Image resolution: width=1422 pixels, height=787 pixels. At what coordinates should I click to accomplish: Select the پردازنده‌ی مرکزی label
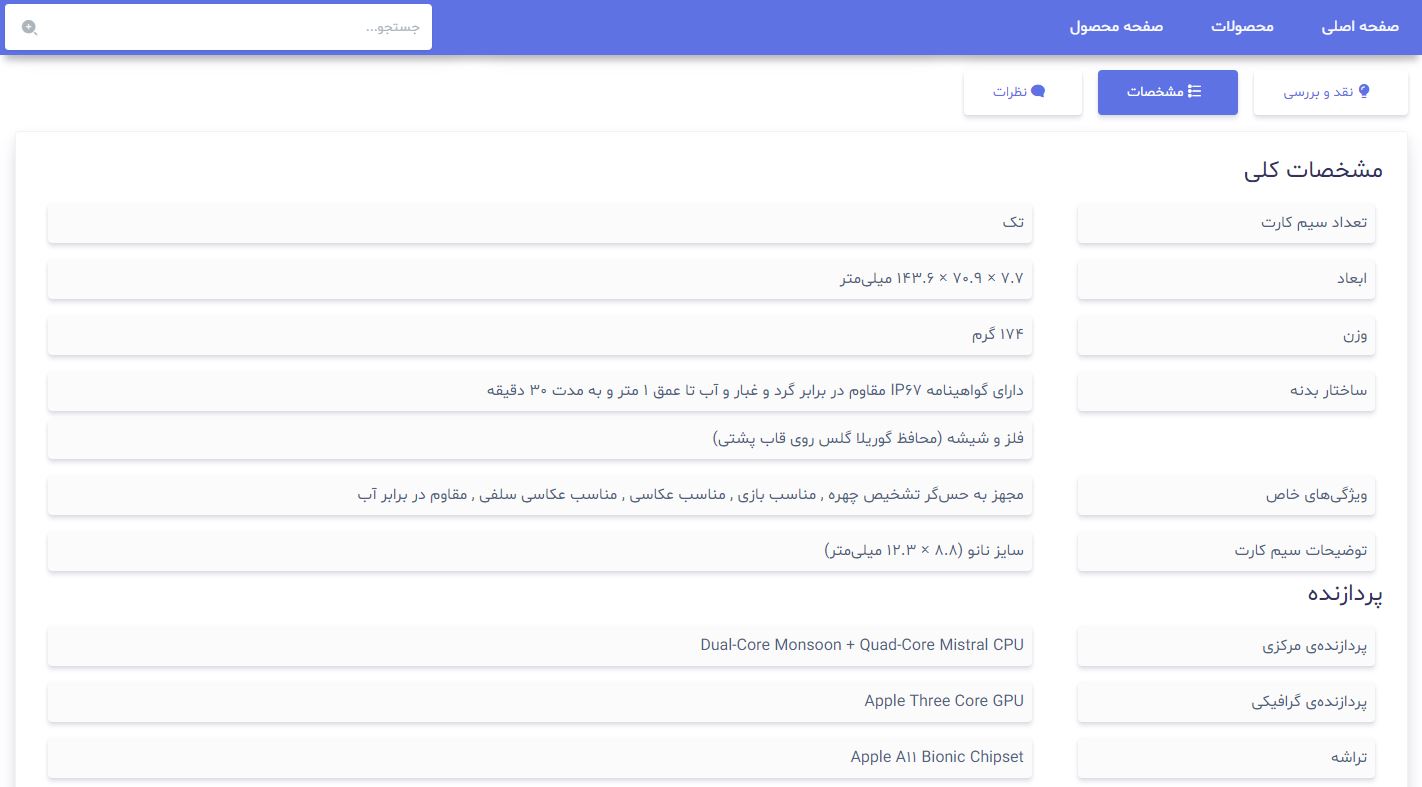1226,646
